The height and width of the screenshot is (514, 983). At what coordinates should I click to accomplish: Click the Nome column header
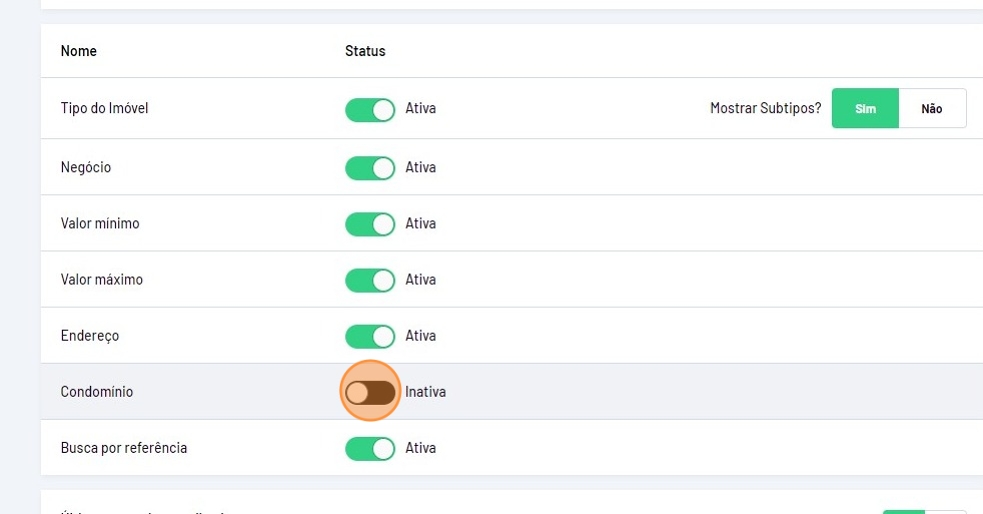[x=79, y=51]
